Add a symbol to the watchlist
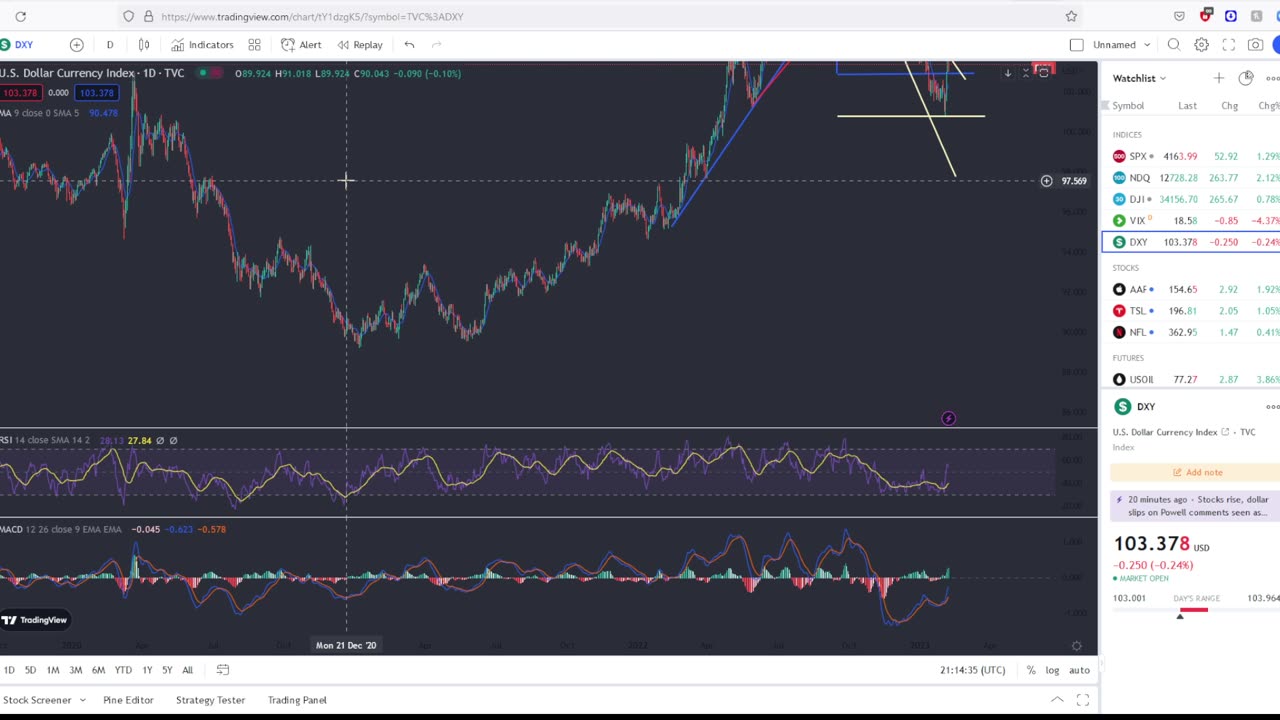The height and width of the screenshot is (720, 1280). [1218, 78]
